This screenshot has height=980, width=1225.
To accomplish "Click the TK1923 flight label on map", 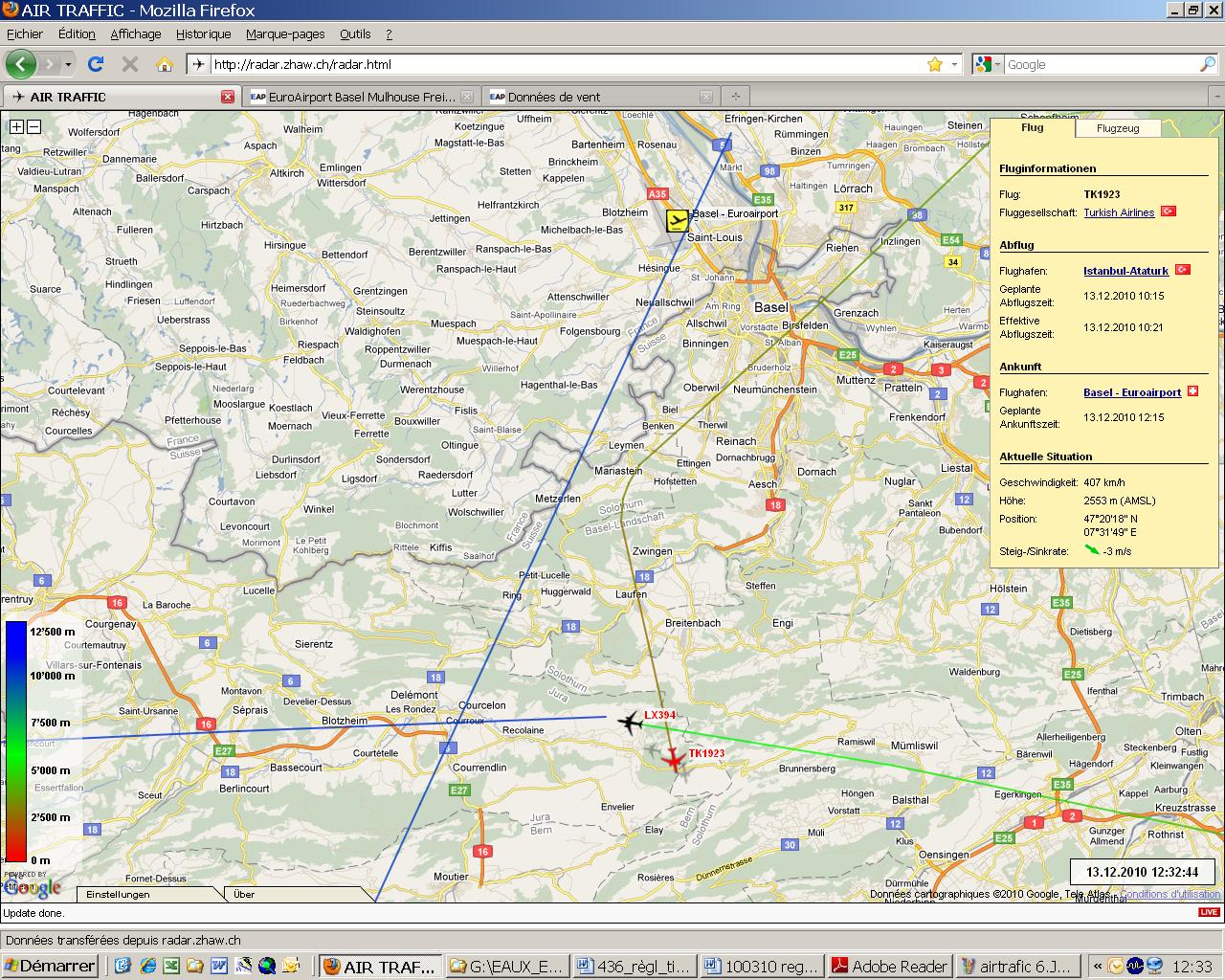I will point(706,753).
